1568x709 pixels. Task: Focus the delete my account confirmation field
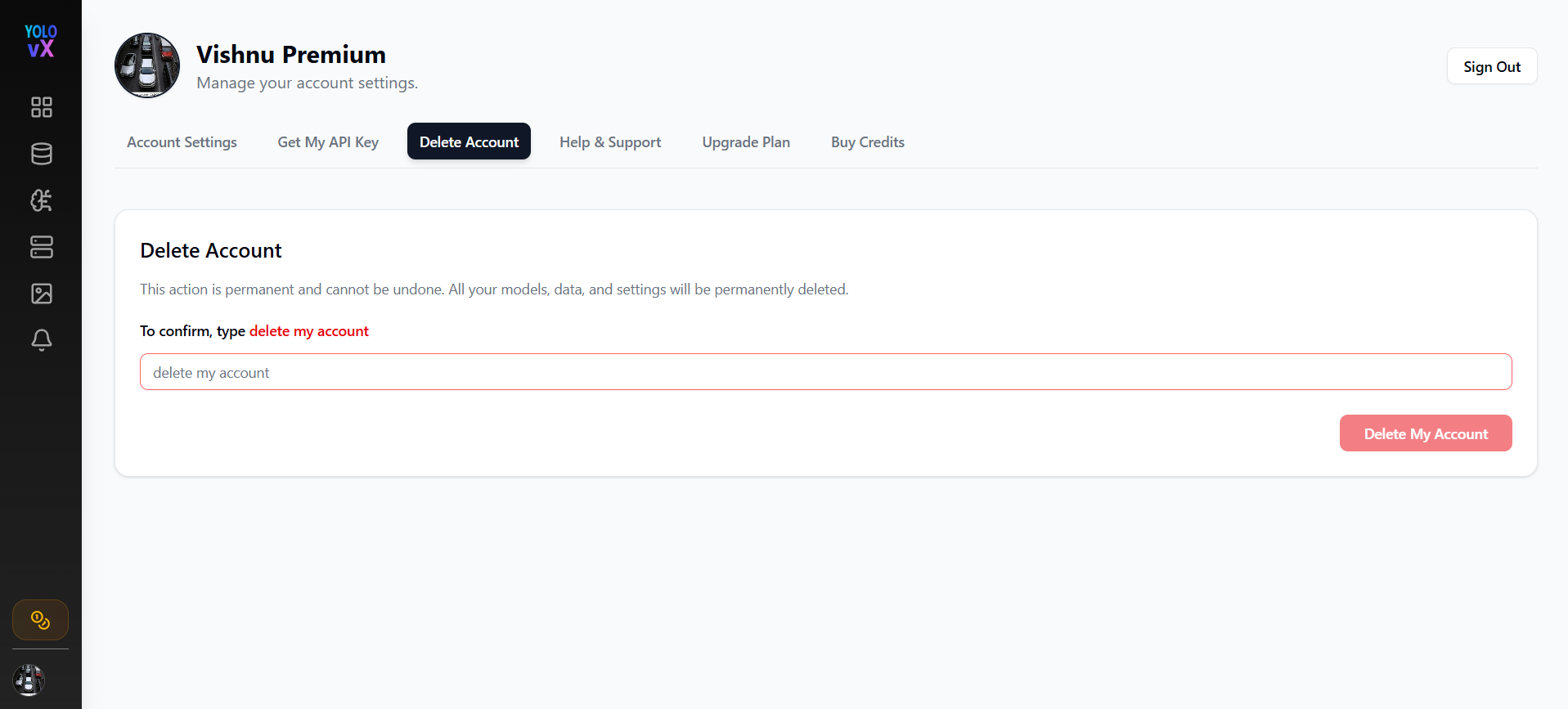point(826,372)
